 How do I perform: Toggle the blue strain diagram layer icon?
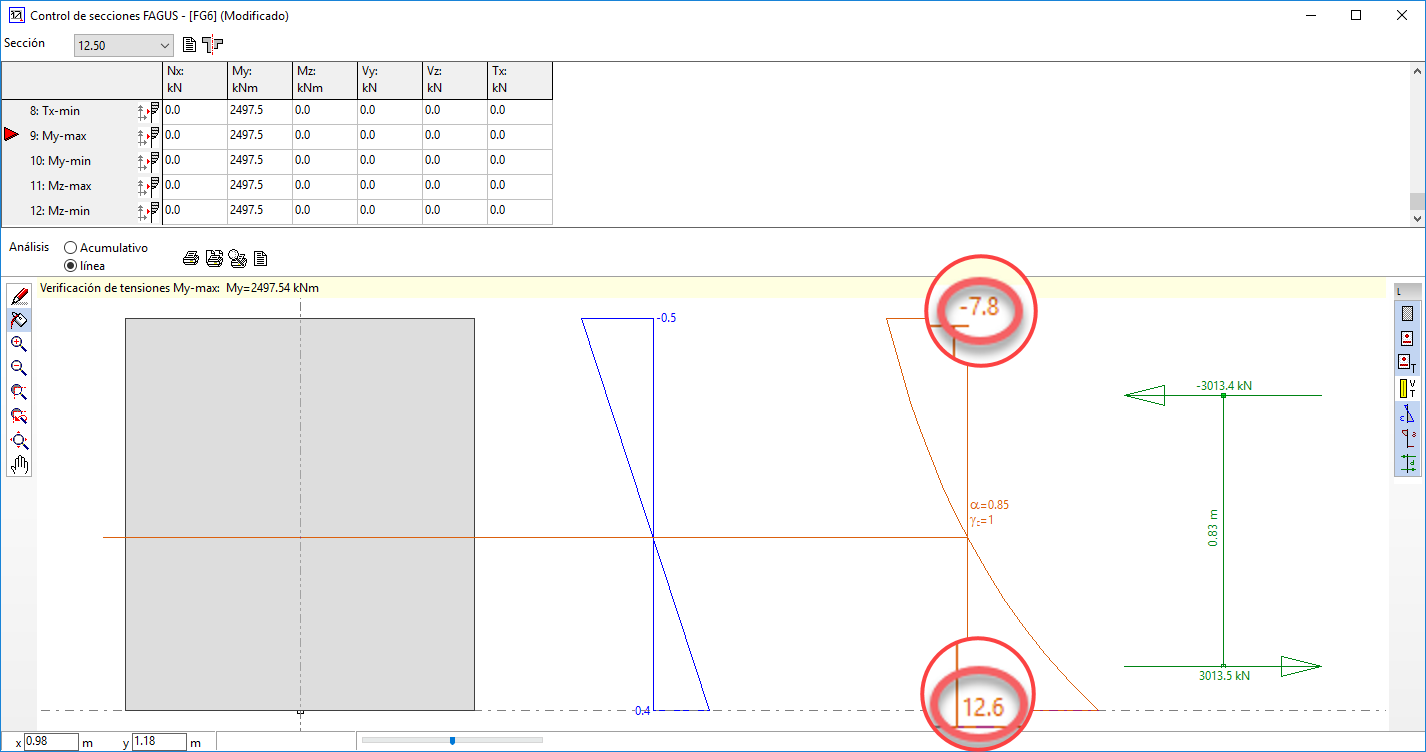pos(1408,412)
